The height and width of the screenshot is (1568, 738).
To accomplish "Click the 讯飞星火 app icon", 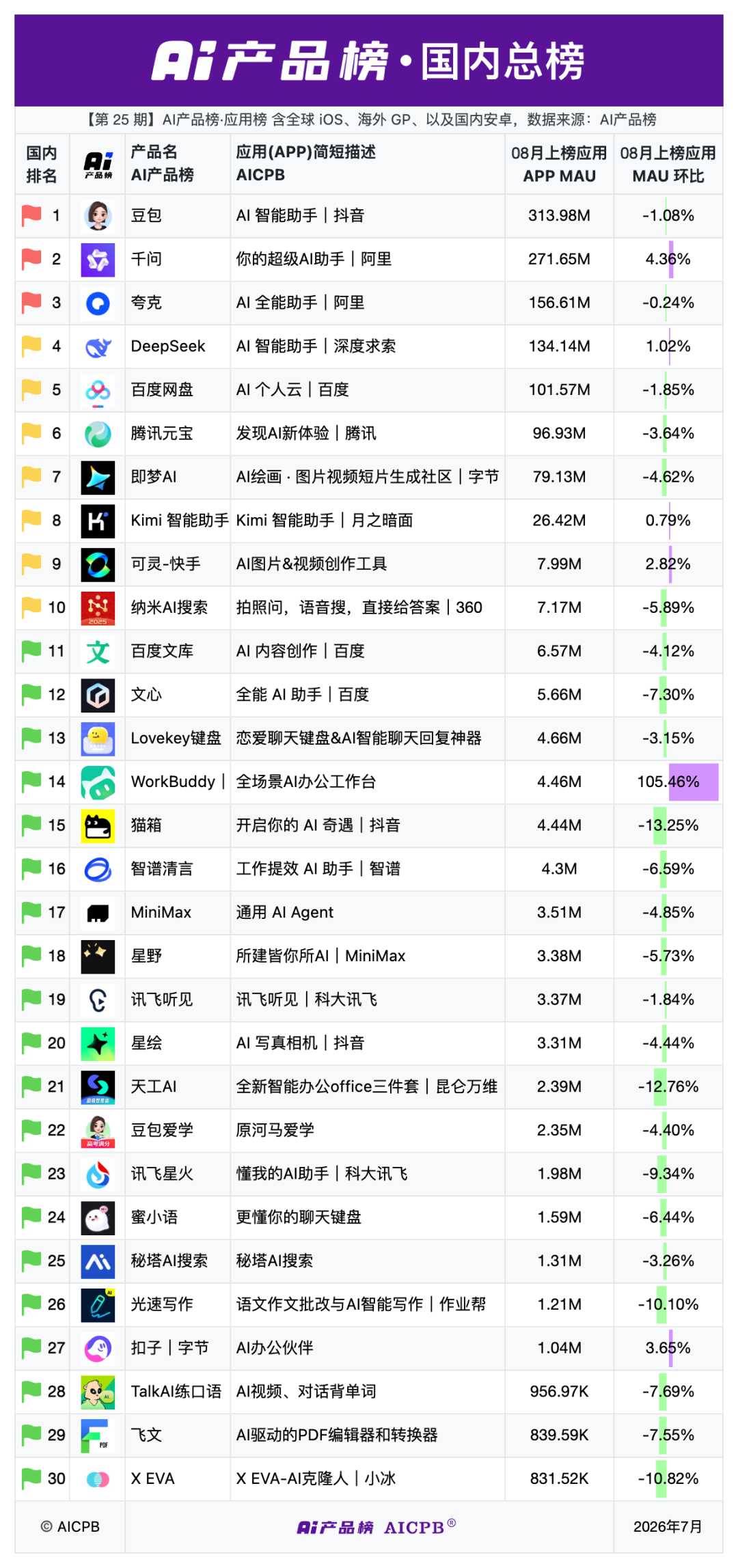I will coord(98,1174).
